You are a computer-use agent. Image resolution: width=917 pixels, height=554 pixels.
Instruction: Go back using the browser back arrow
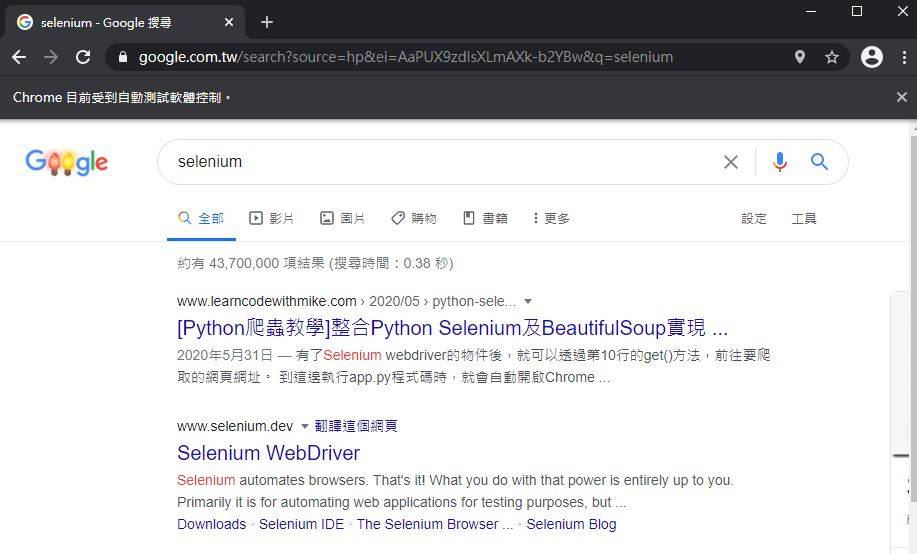tap(19, 57)
